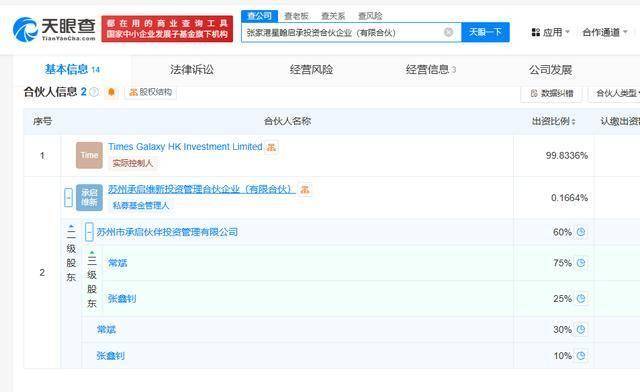The width and height of the screenshot is (640, 392).
Task: Click the 私募基金管理人 tag
Action: tap(141, 205)
